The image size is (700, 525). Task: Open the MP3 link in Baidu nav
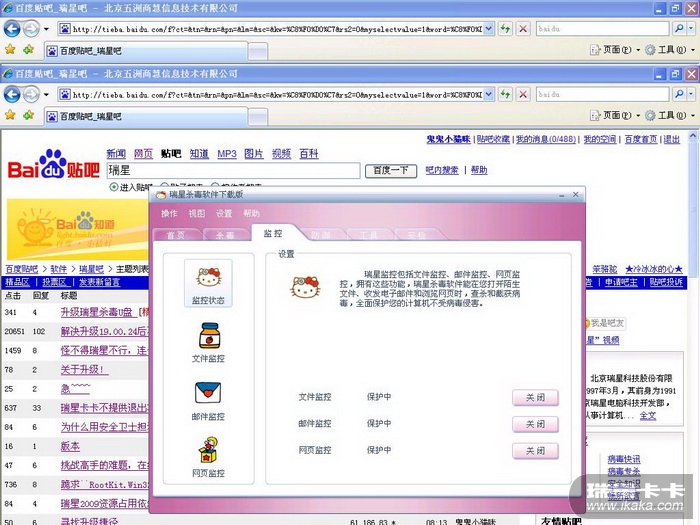tap(227, 154)
